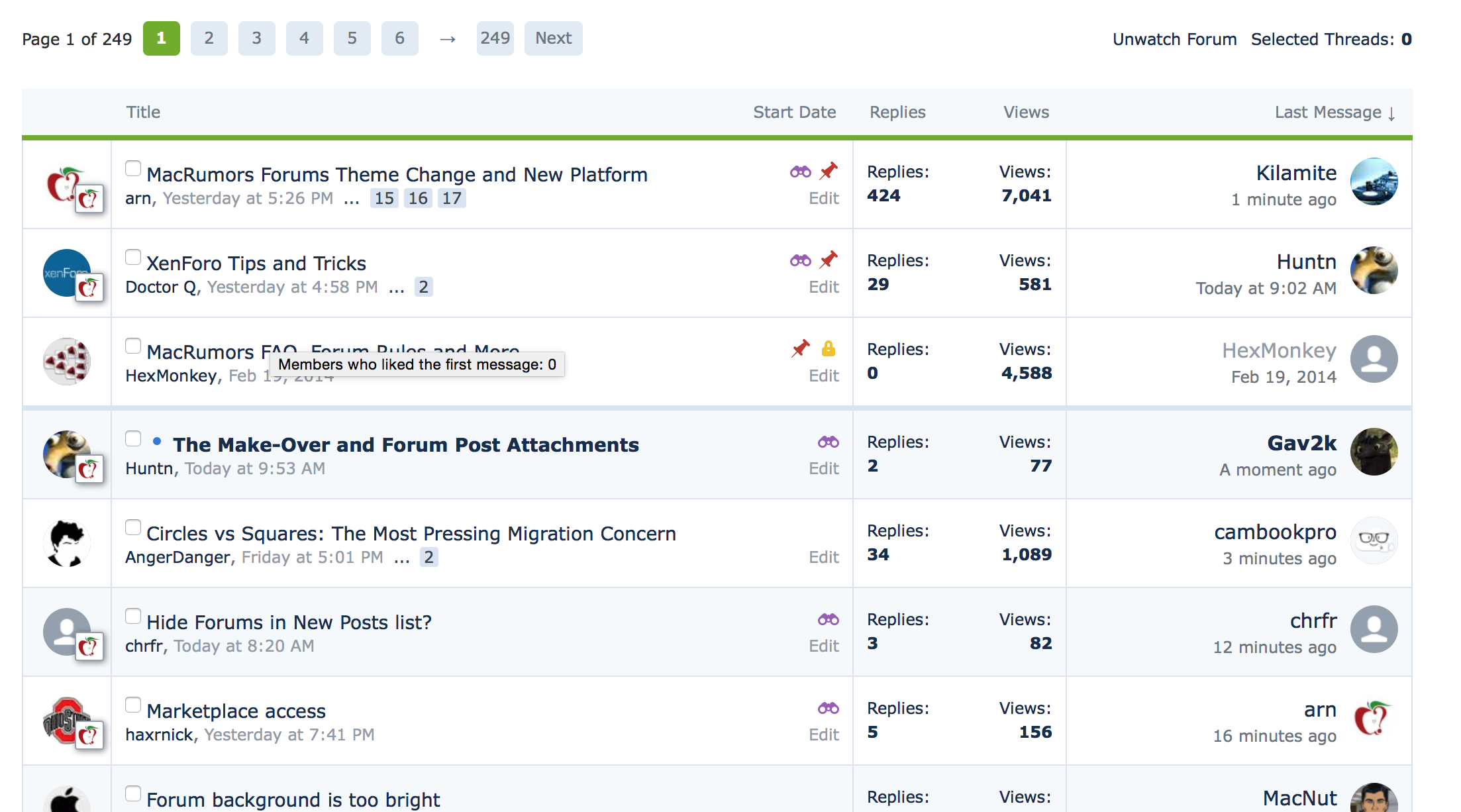Select Forum background is too bright checkbox
The image size is (1461, 812).
click(x=133, y=793)
